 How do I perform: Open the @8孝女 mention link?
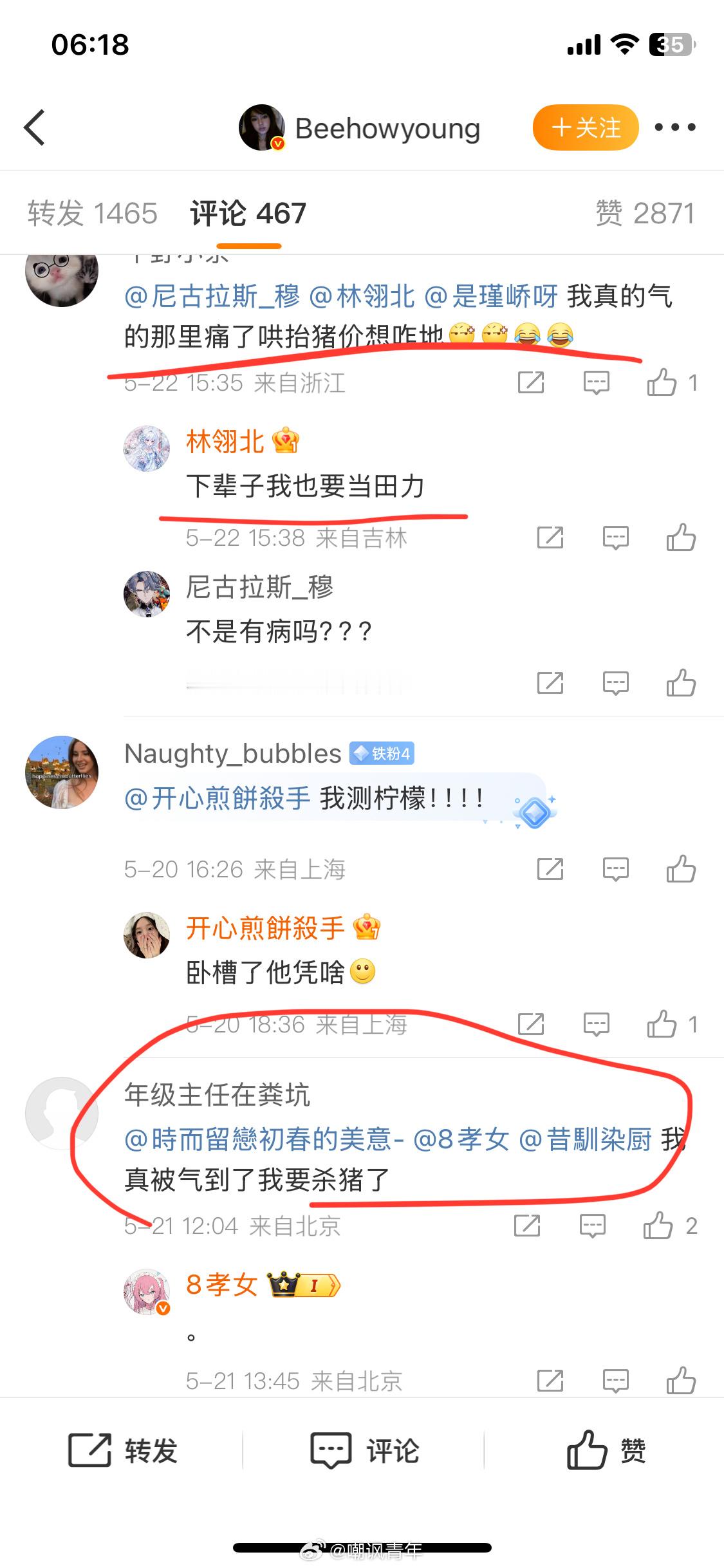[461, 1139]
